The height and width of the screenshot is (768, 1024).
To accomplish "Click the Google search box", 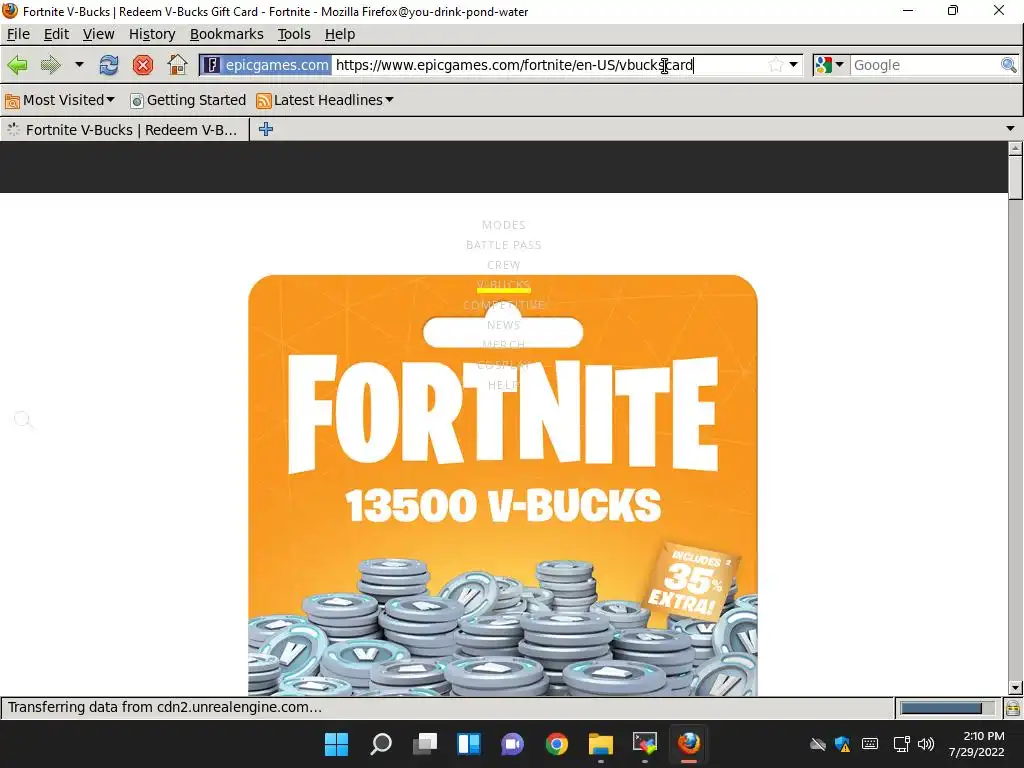I will click(924, 65).
